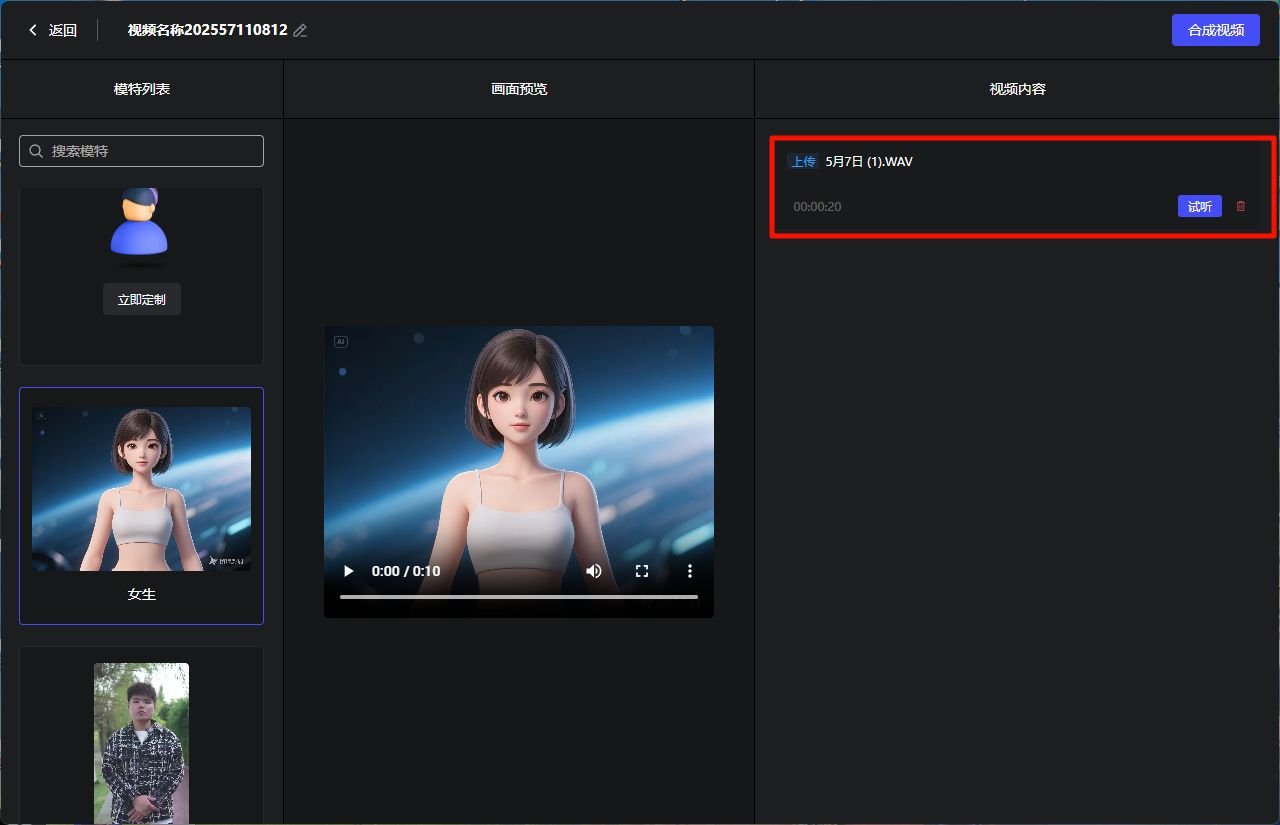1280x825 pixels.
Task: Click the pencil icon to rename the video
Action: tap(299, 30)
